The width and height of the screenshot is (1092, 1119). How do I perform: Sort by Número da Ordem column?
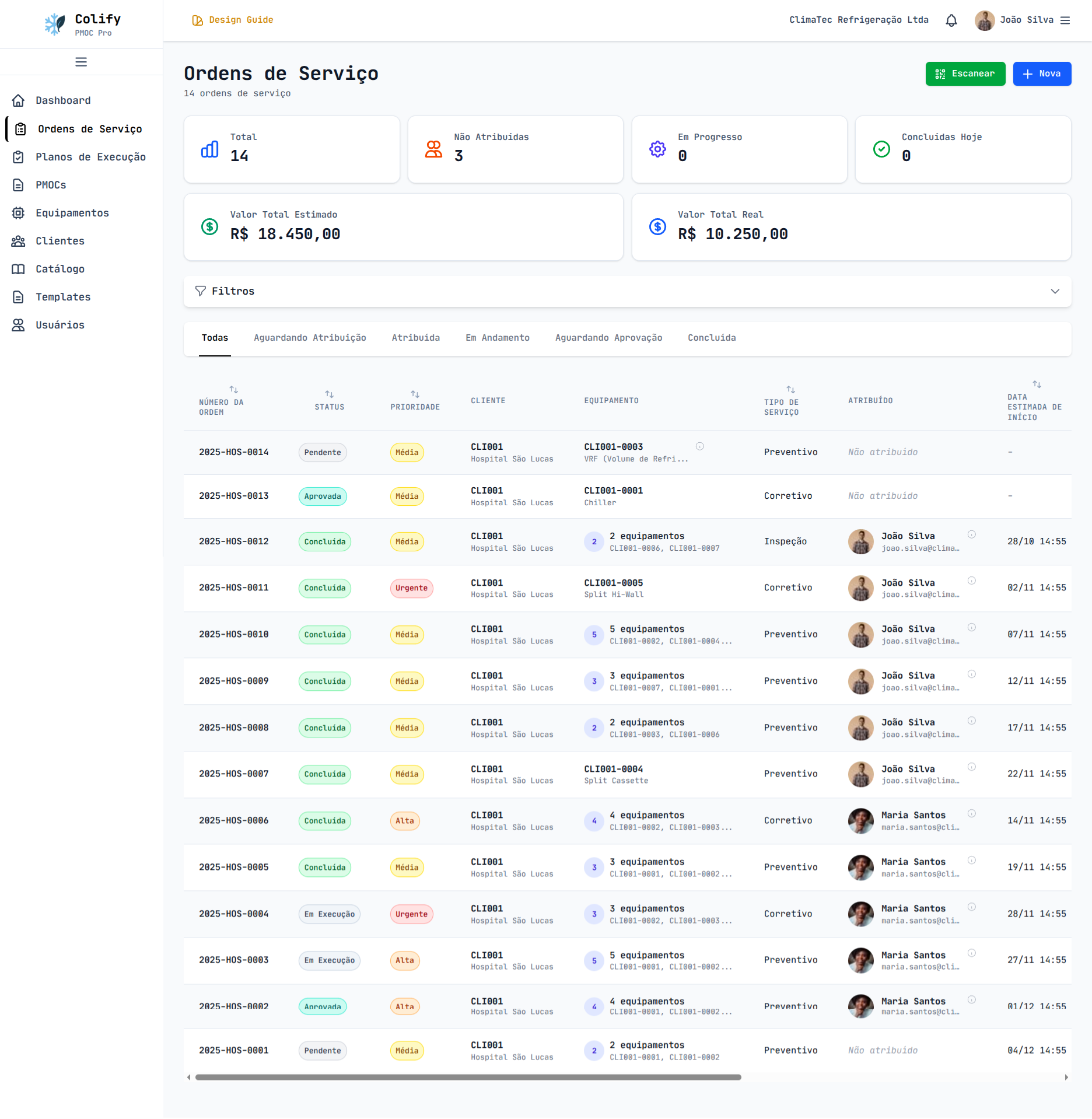pos(233,390)
